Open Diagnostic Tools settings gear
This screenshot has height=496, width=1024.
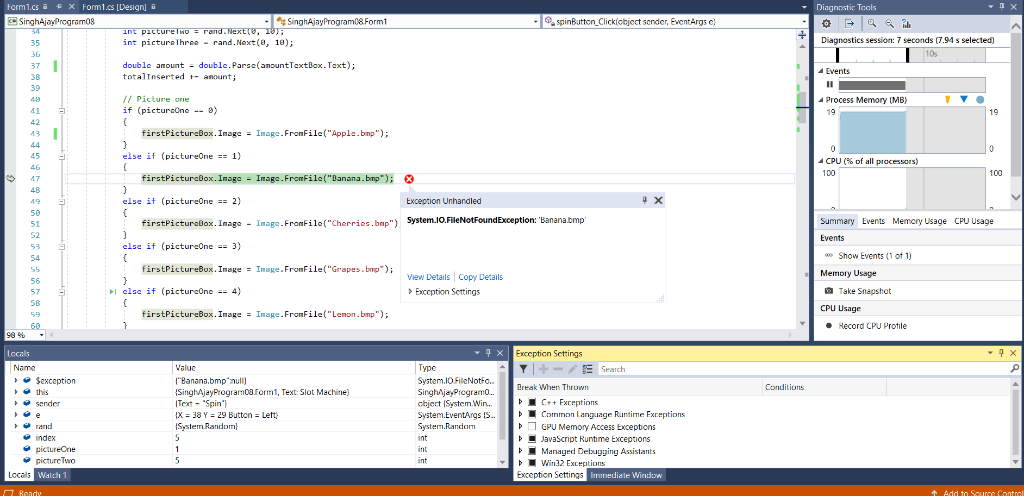click(x=826, y=23)
